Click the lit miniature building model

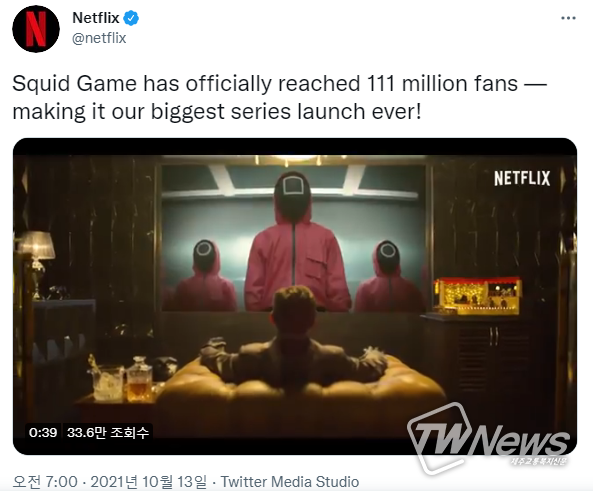click(477, 296)
